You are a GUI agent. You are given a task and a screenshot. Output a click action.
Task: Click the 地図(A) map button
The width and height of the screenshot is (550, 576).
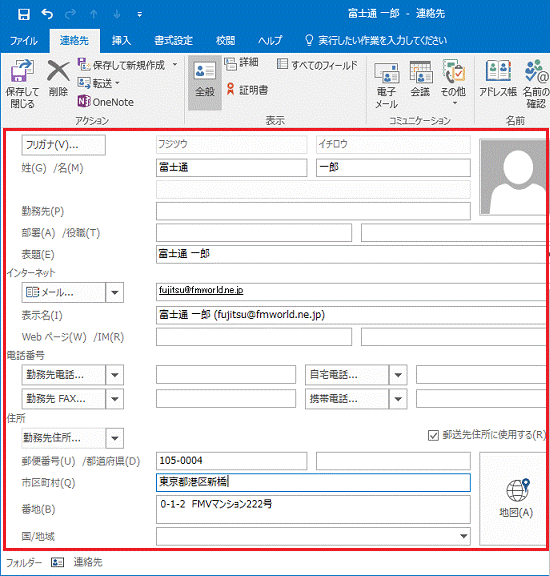[x=514, y=499]
